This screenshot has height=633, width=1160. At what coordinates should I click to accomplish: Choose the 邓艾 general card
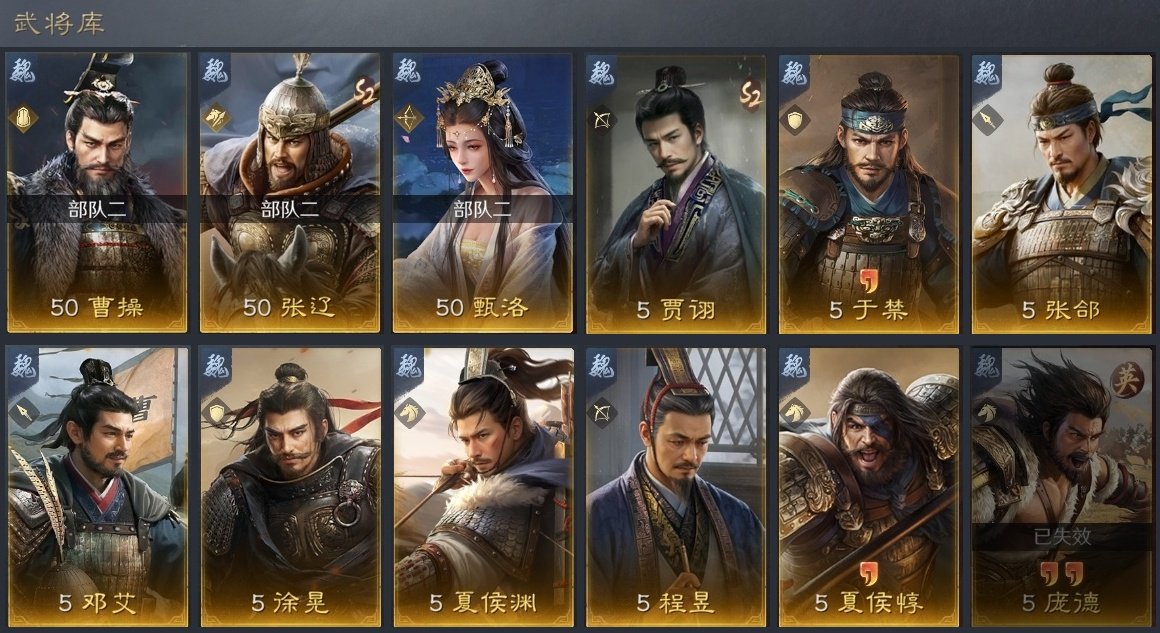pos(97,487)
